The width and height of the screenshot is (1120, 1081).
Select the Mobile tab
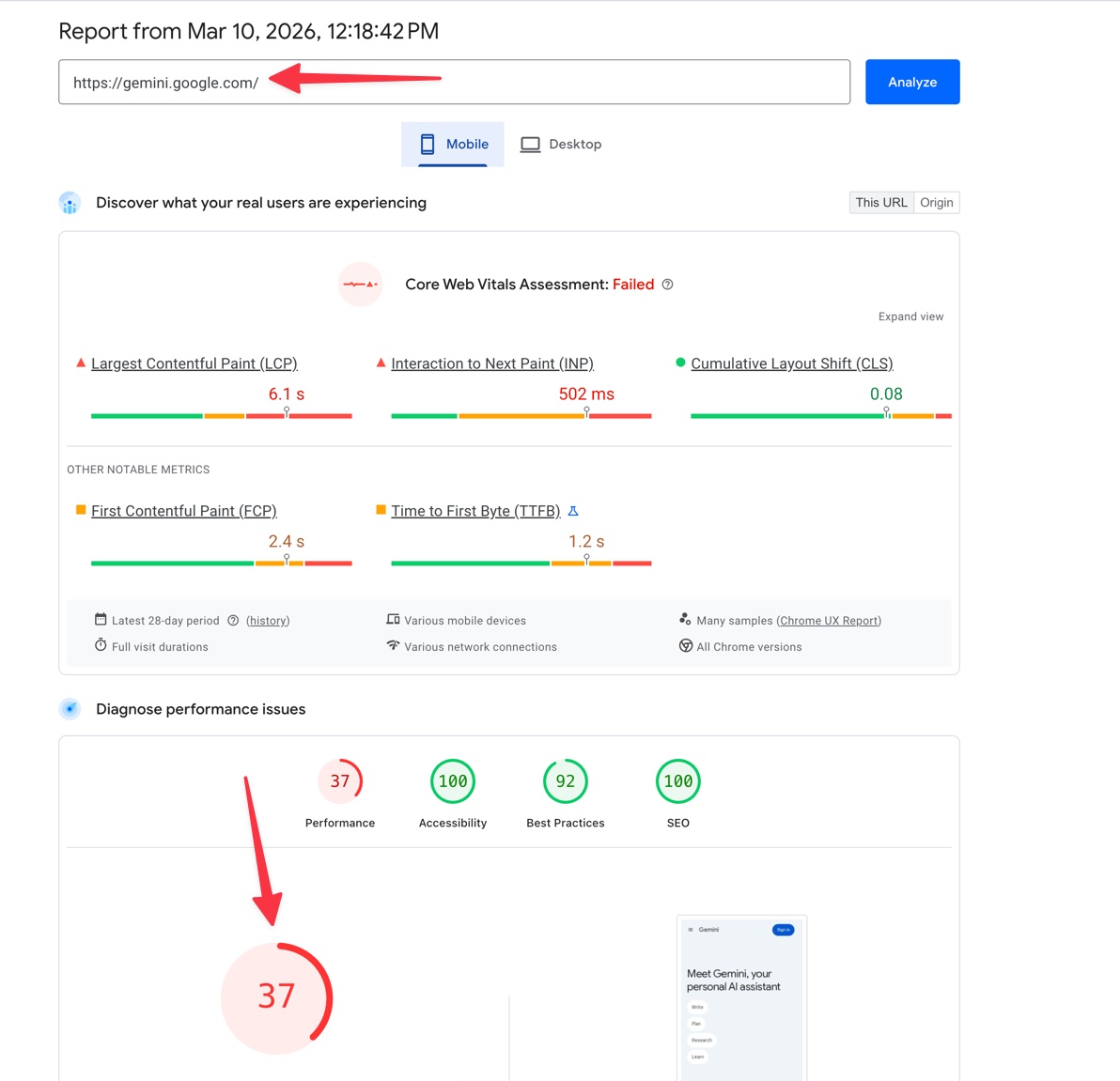point(453,144)
